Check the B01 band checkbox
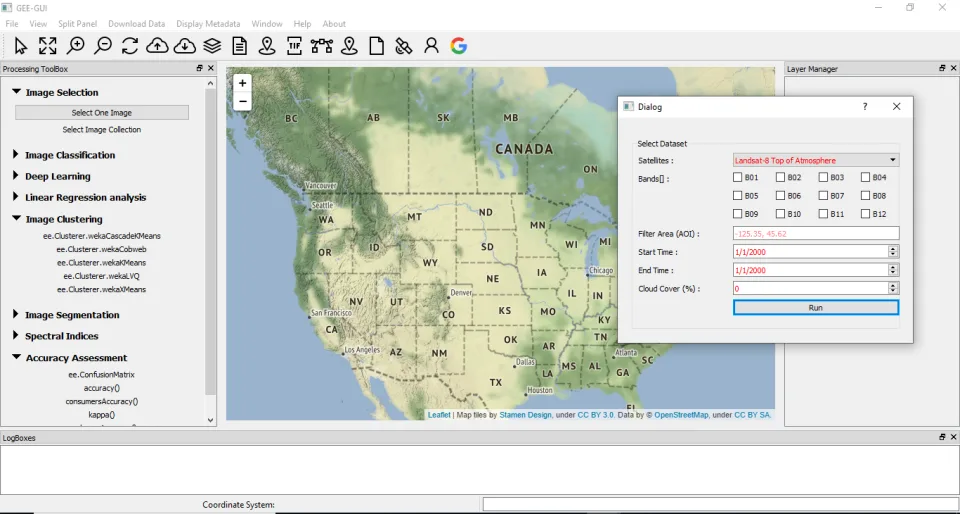This screenshot has width=960, height=514. coord(738,177)
